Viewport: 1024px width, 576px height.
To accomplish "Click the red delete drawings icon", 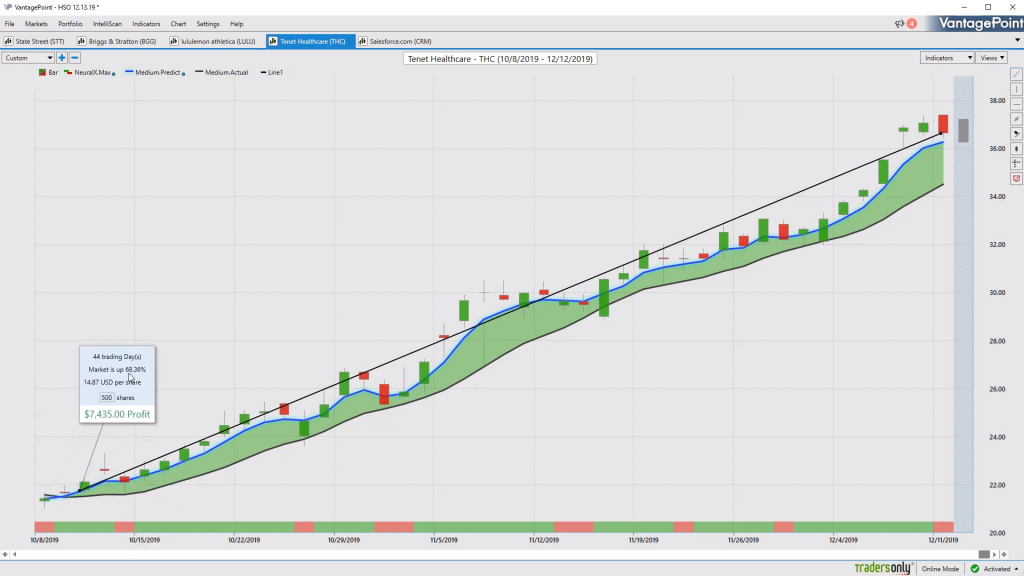I will (x=1016, y=178).
